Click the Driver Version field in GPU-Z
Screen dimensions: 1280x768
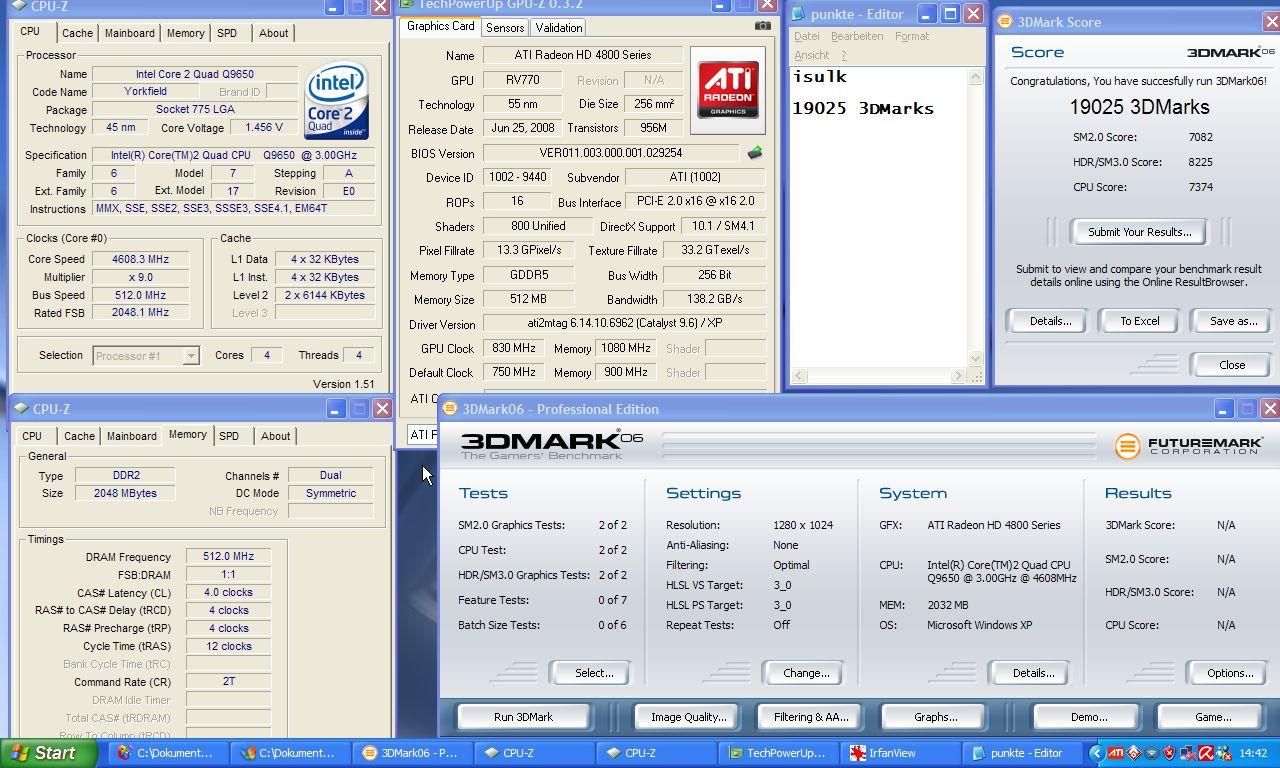[624, 324]
